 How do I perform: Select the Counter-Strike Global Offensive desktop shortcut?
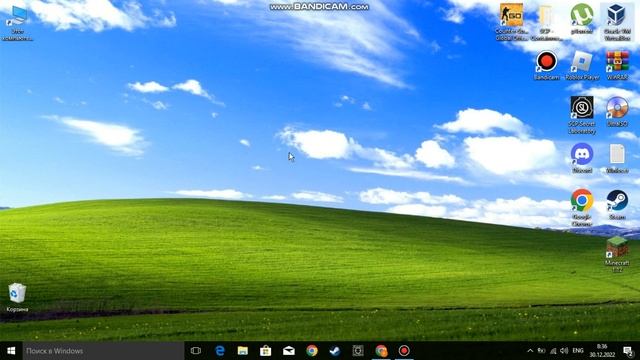(511, 22)
